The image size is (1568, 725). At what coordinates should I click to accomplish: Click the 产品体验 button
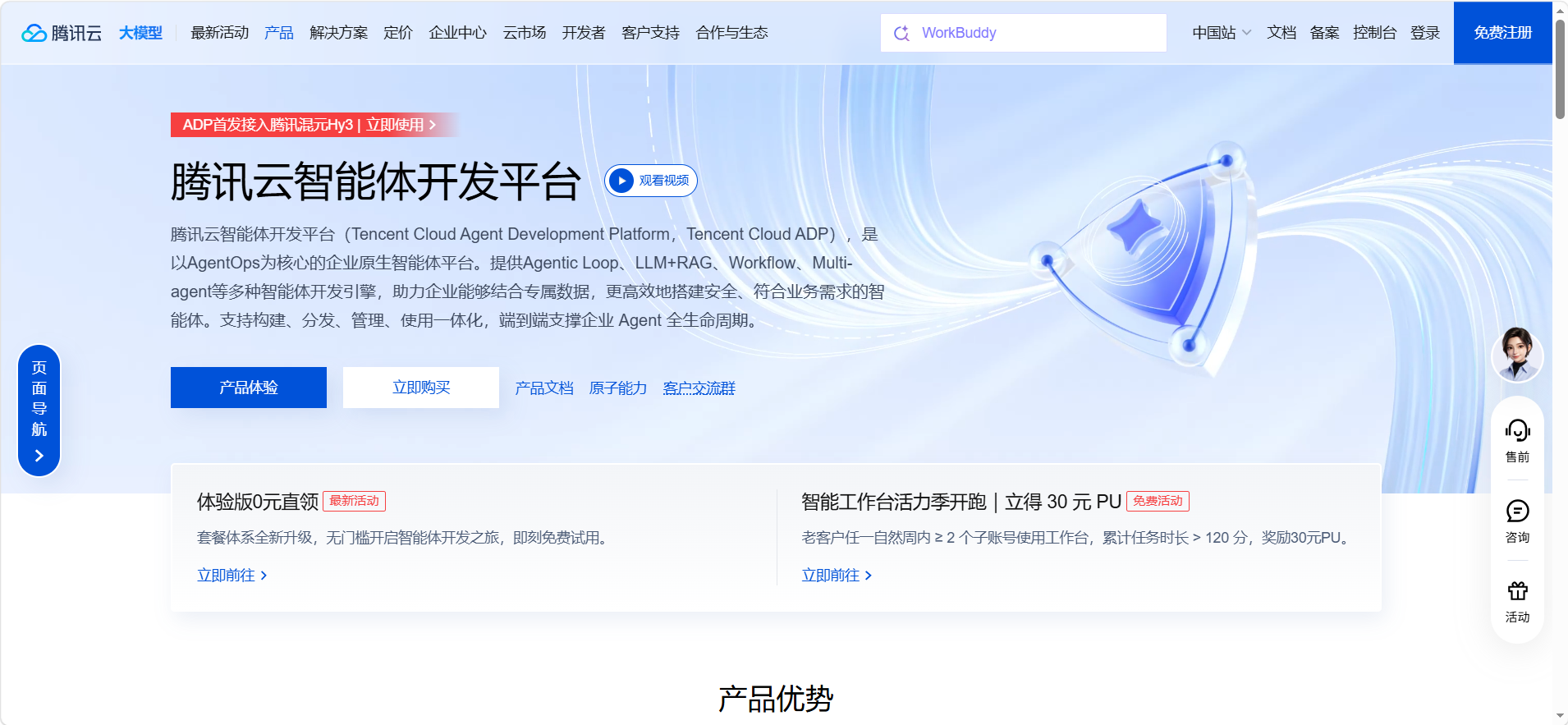[249, 388]
